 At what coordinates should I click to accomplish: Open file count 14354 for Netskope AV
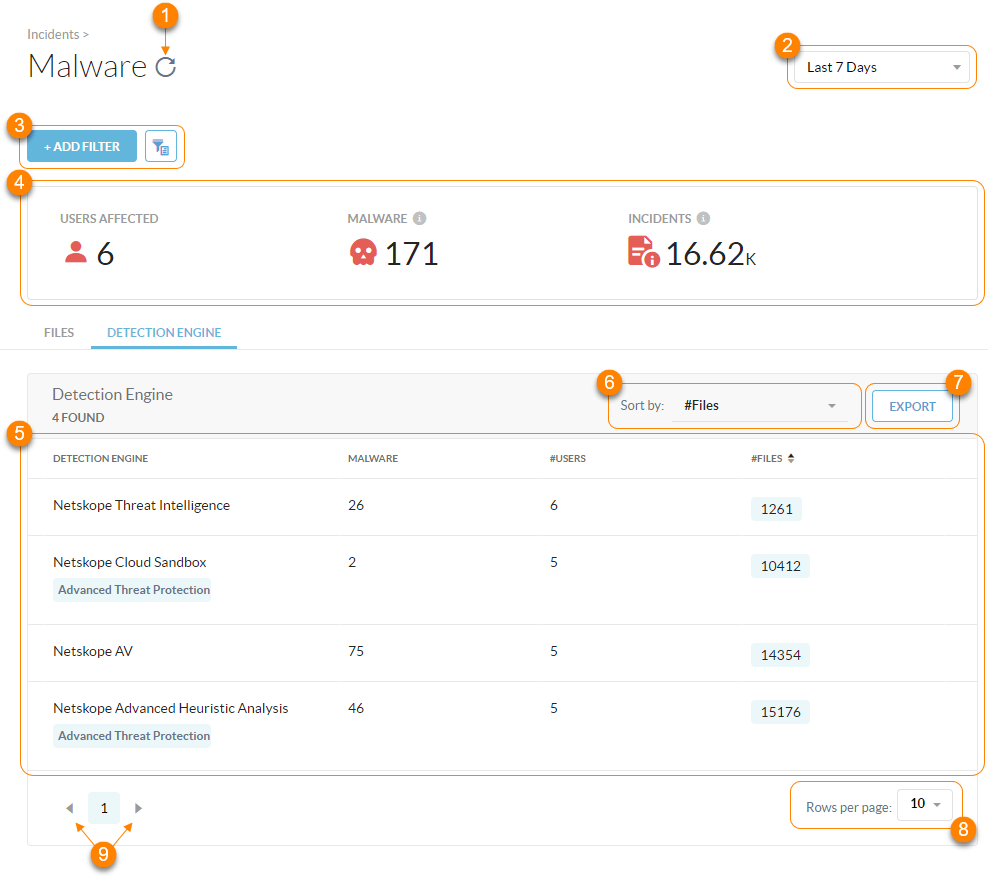[x=780, y=655]
